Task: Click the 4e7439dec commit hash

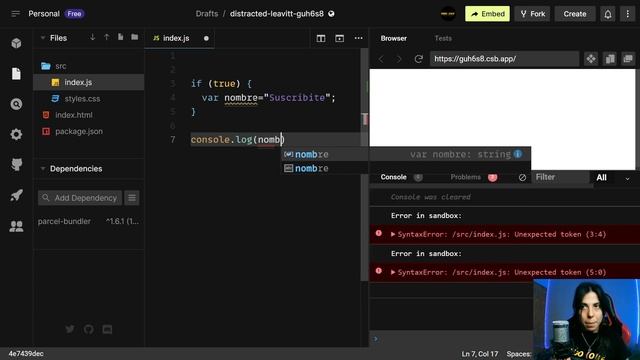Action: [x=26, y=354]
